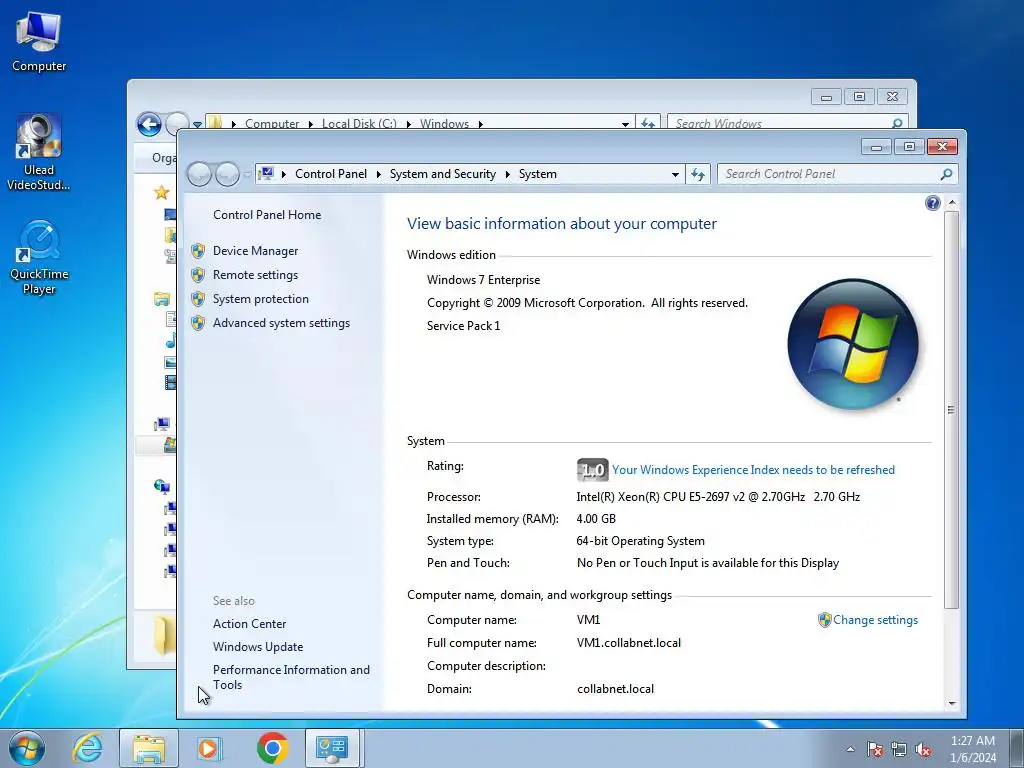Open Performance Information and Tools link
This screenshot has width=1024, height=768.
point(291,677)
